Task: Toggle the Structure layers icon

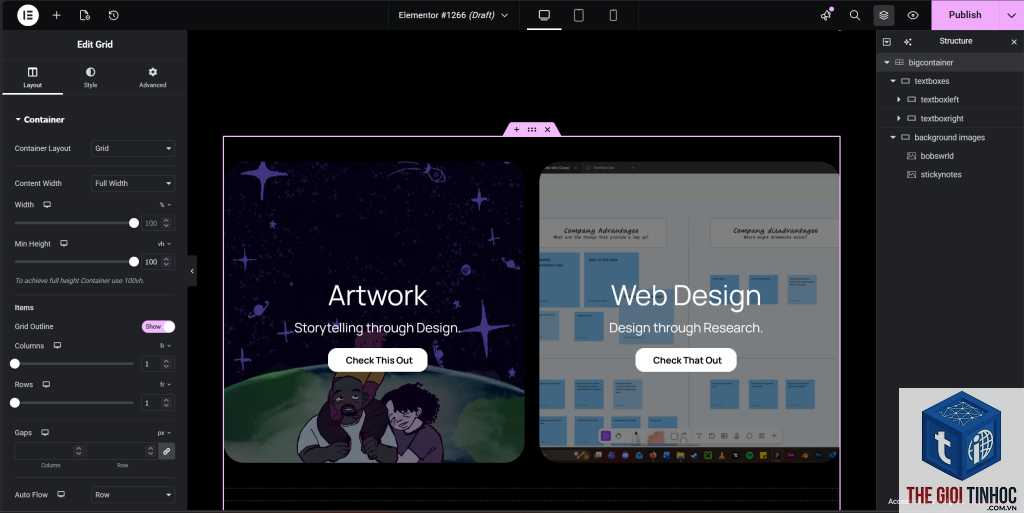Action: [884, 15]
